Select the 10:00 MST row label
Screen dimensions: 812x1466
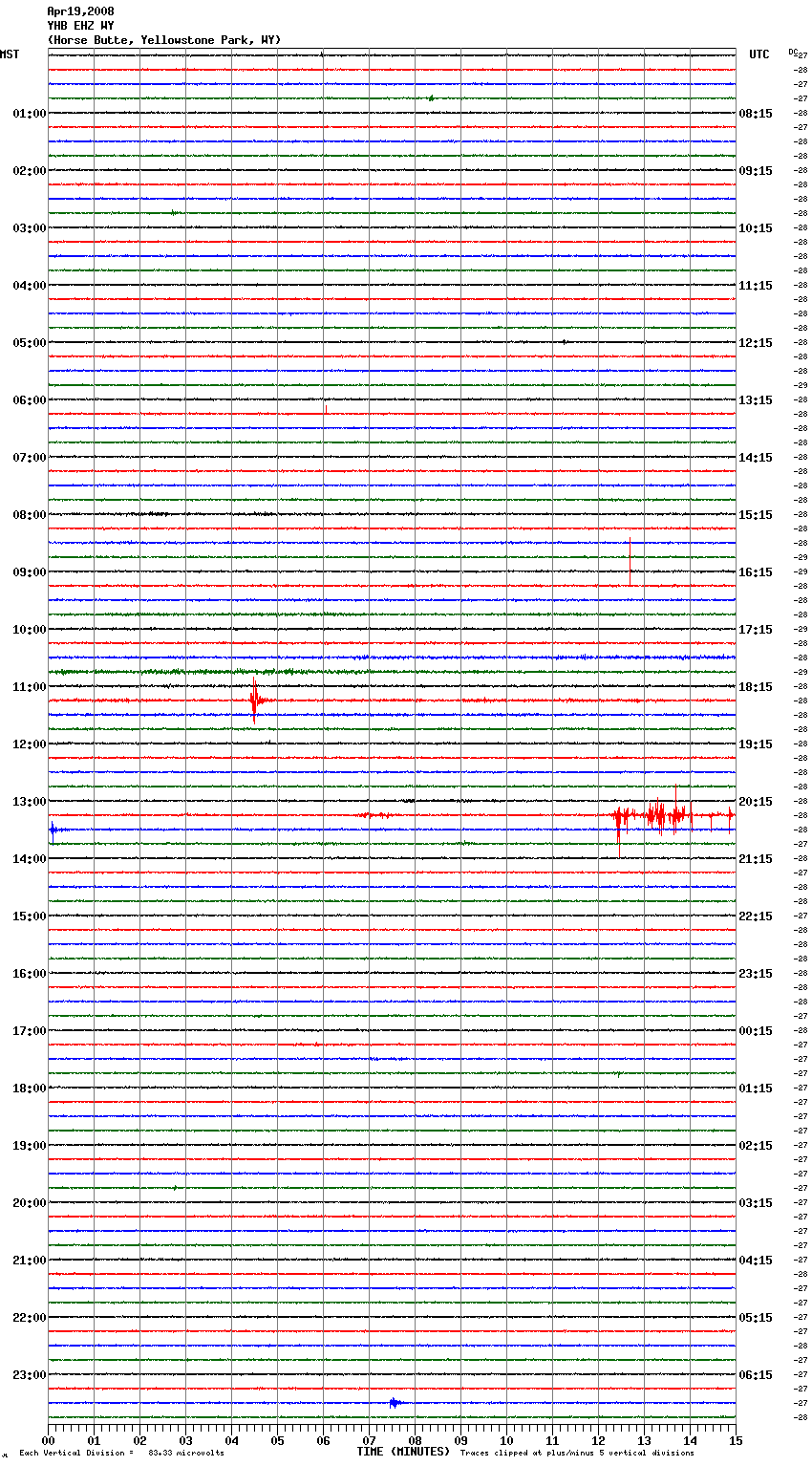(29, 630)
